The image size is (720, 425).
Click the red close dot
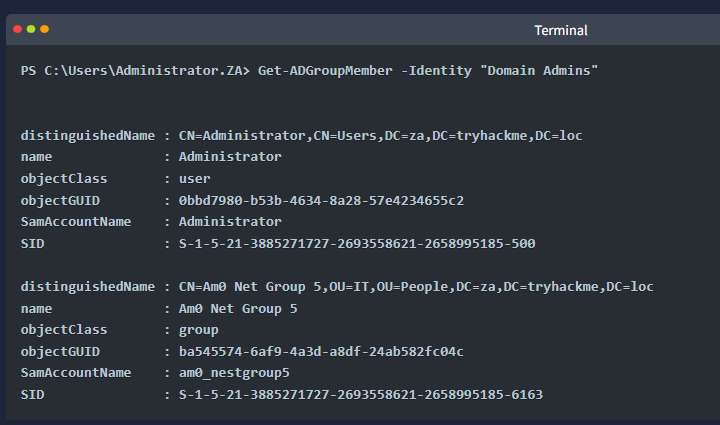pyautogui.click(x=17, y=29)
